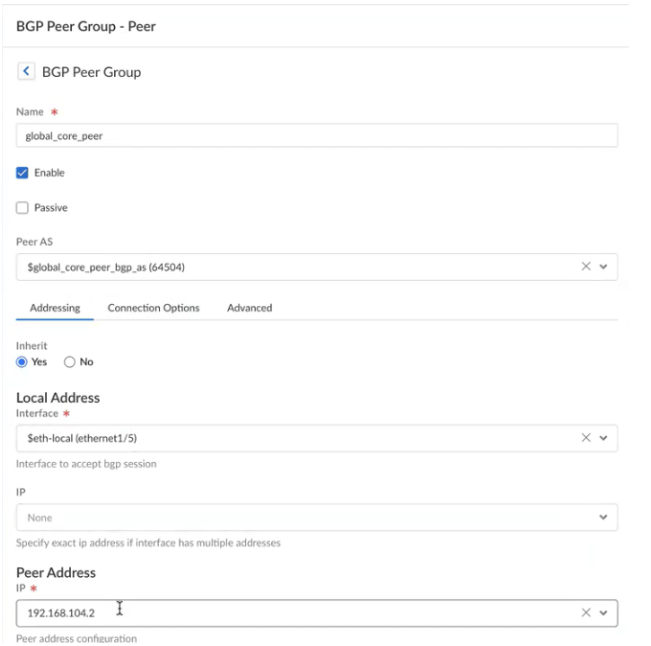Click the BGP Peer Group breadcrumb title

click(x=91, y=72)
